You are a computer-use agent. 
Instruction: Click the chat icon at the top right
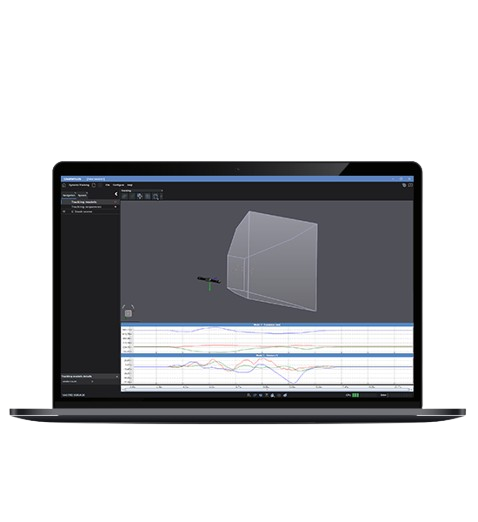click(x=404, y=185)
